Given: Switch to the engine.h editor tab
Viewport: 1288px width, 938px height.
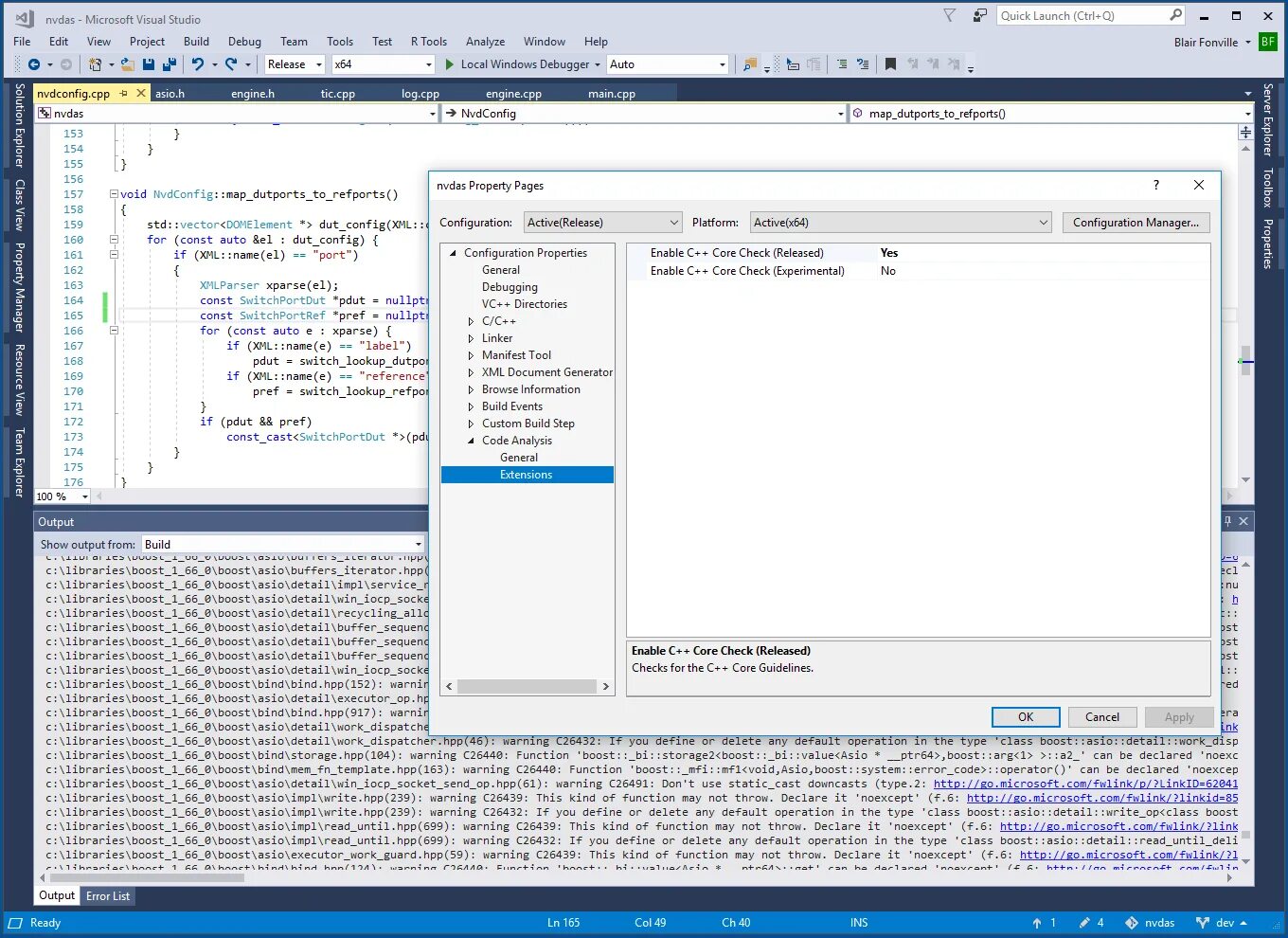Looking at the screenshot, I should pos(252,94).
